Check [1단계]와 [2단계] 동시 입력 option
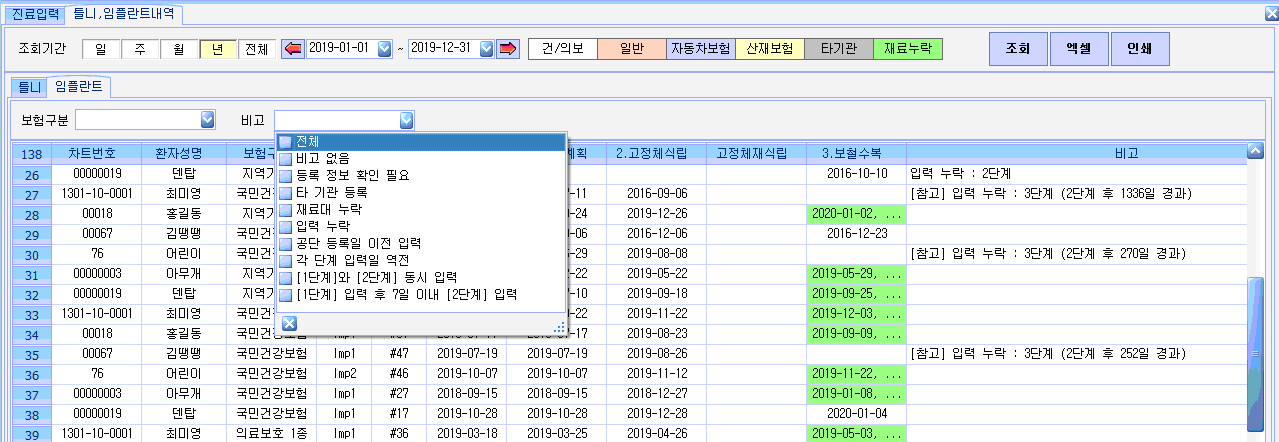This screenshot has height=442, width=1279. click(x=286, y=278)
